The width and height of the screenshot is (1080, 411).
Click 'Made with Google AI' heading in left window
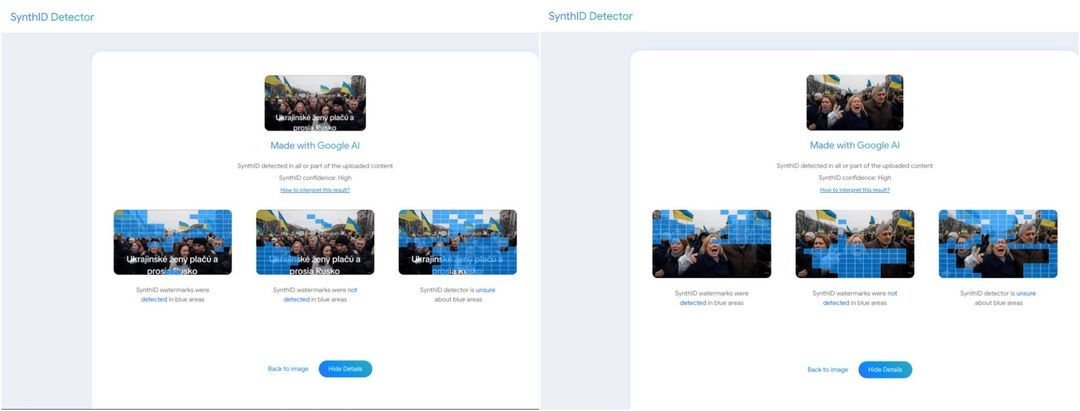coord(315,146)
